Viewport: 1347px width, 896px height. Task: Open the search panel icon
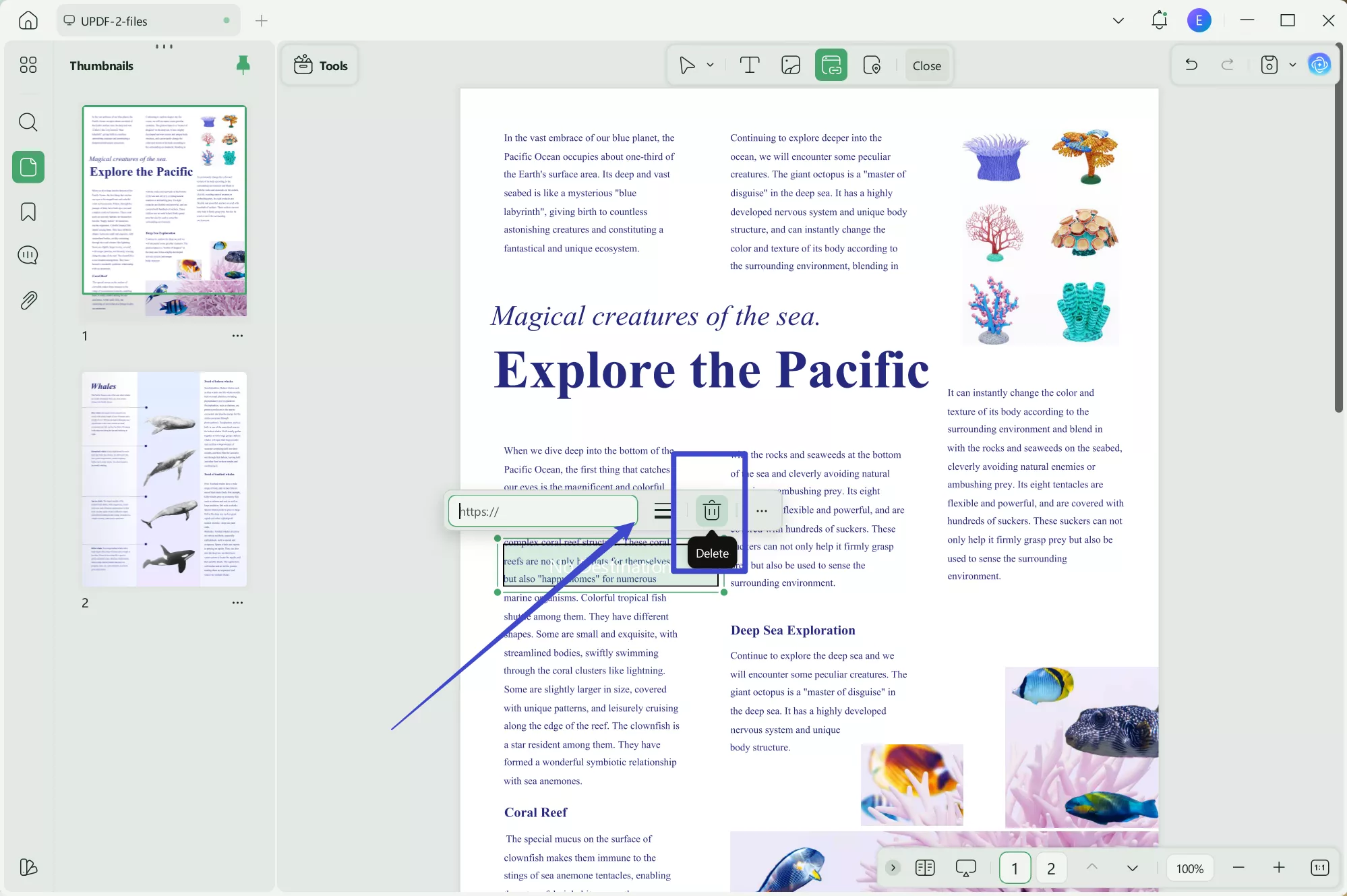(x=28, y=122)
